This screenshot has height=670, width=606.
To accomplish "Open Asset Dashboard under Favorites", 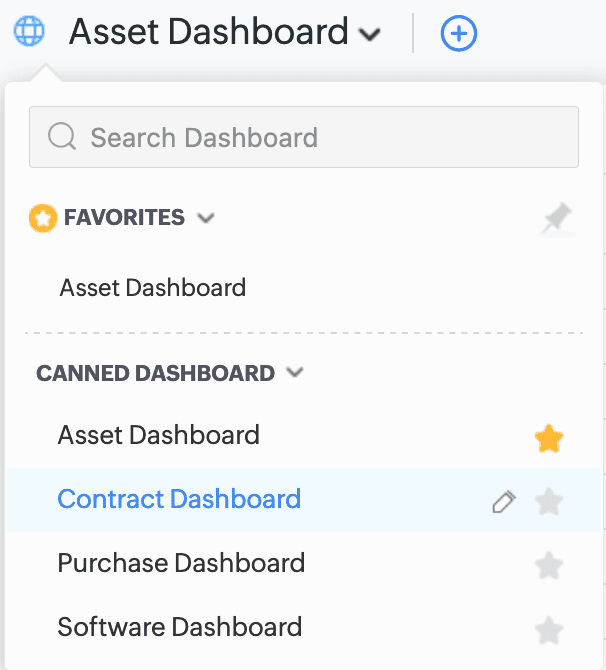I will tap(153, 288).
